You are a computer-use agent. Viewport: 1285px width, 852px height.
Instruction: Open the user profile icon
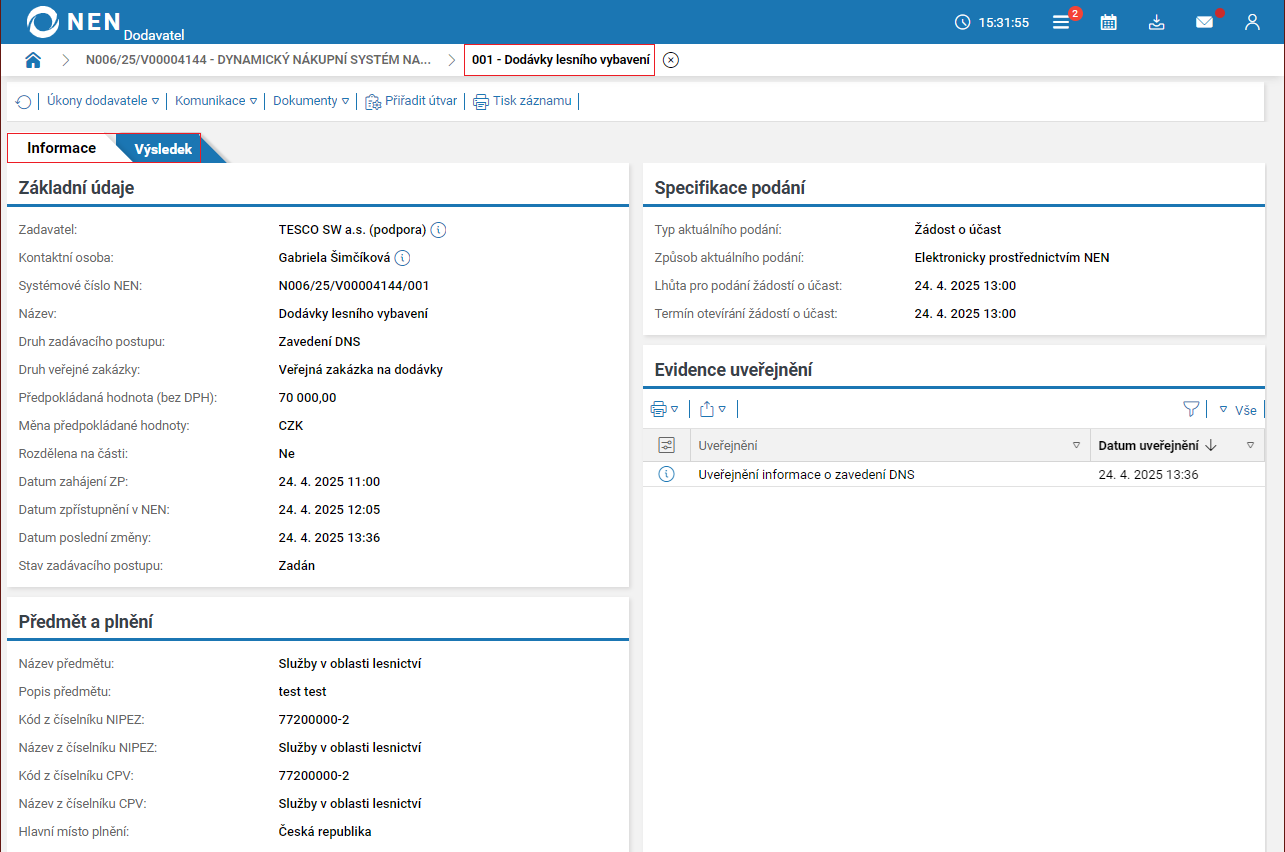tap(1252, 22)
